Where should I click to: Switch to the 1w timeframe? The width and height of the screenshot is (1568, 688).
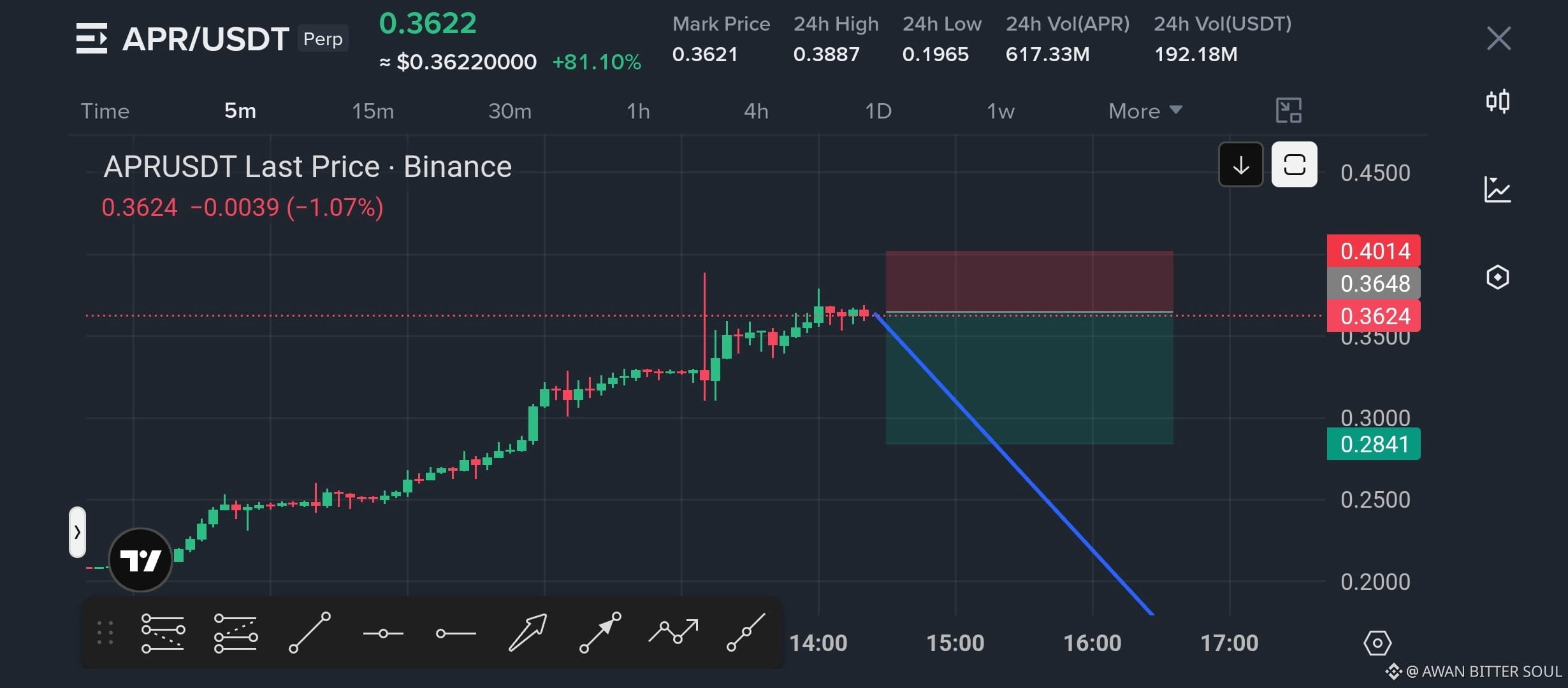[1000, 111]
